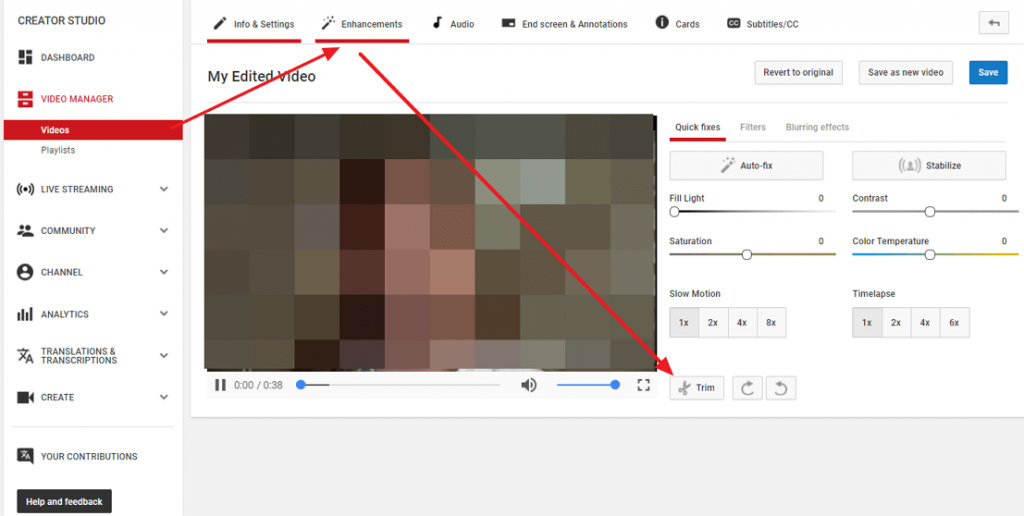Mute the video volume speaker icon

(x=529, y=385)
